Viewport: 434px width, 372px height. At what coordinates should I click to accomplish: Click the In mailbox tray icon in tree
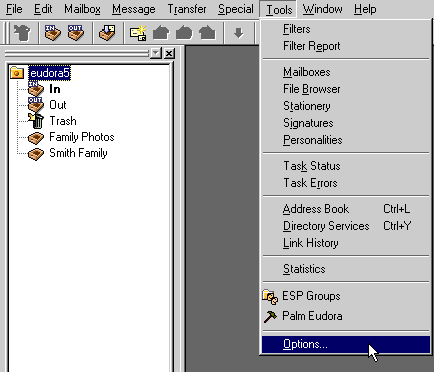tap(36, 89)
